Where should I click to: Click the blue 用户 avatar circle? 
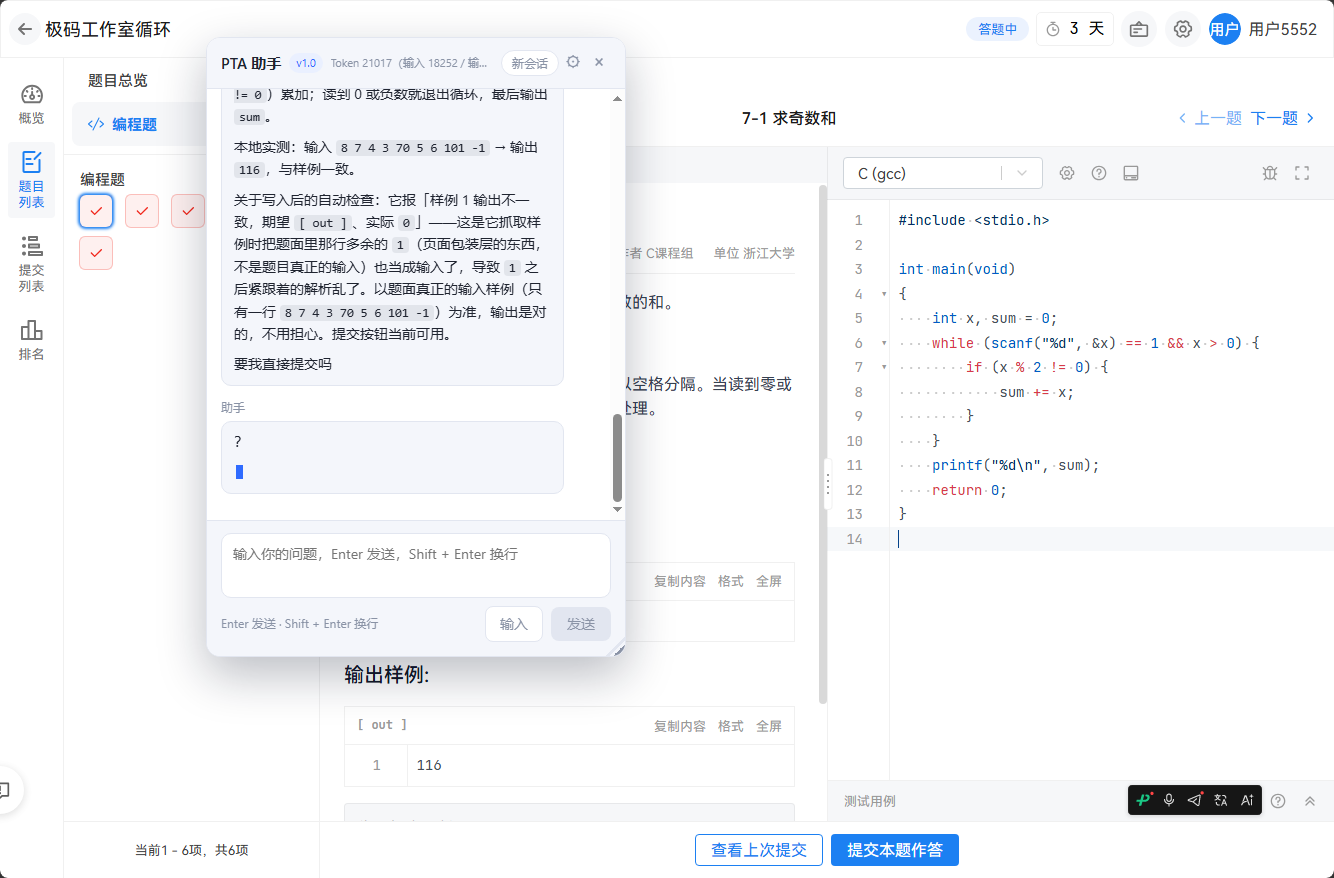click(1225, 29)
